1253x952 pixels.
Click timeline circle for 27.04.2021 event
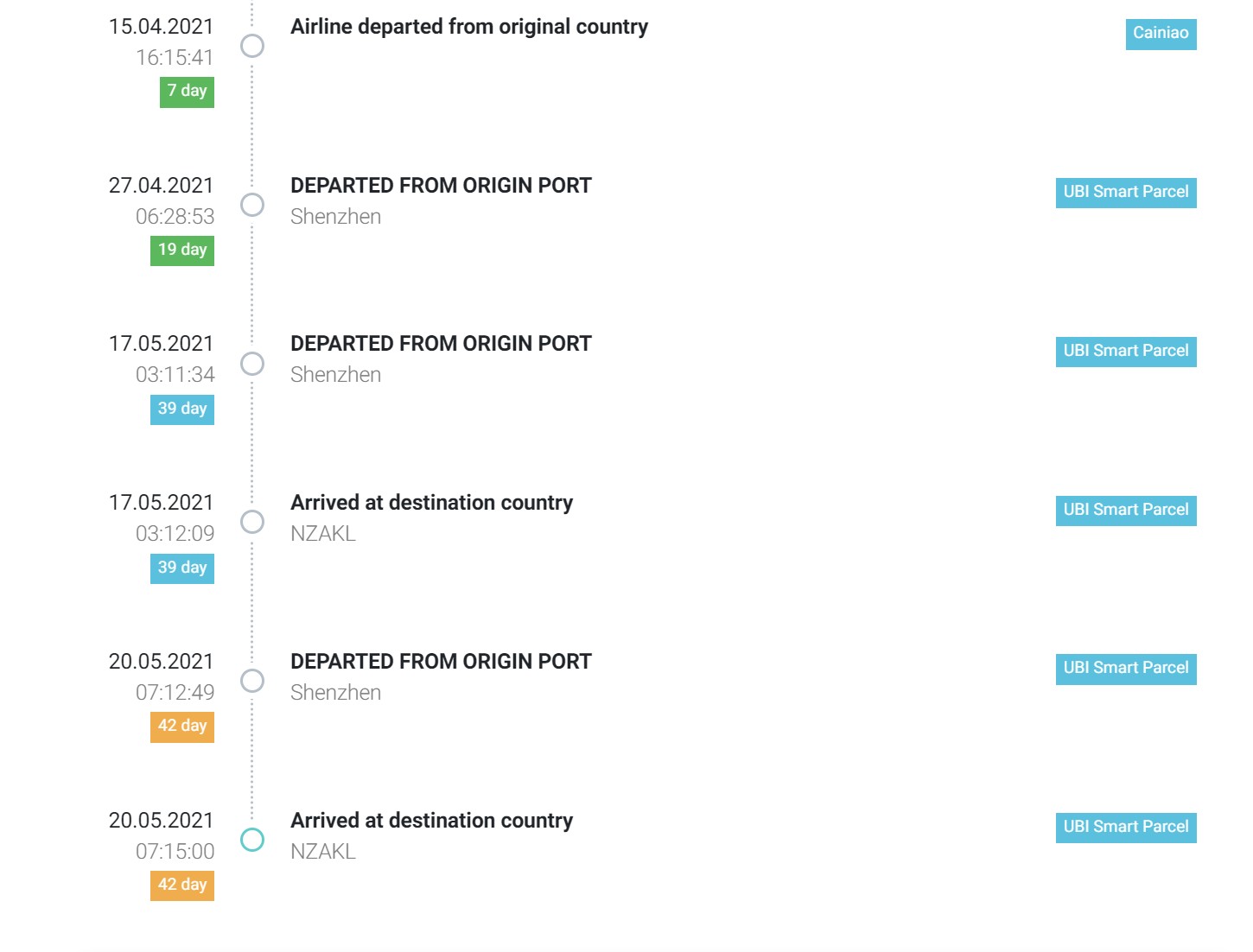click(252, 205)
